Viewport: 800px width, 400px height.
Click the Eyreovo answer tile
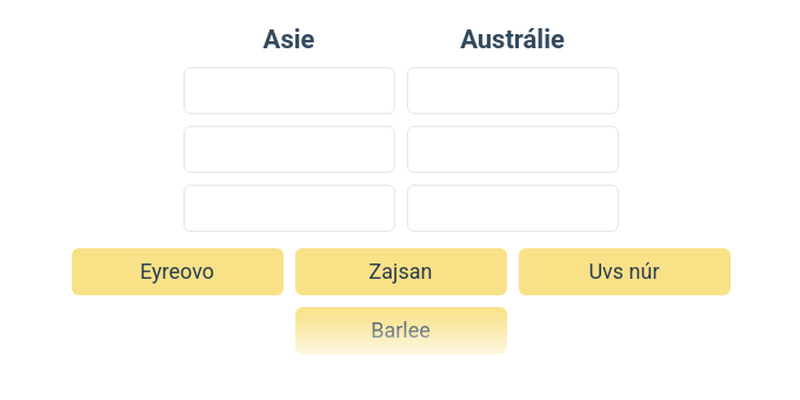(177, 272)
